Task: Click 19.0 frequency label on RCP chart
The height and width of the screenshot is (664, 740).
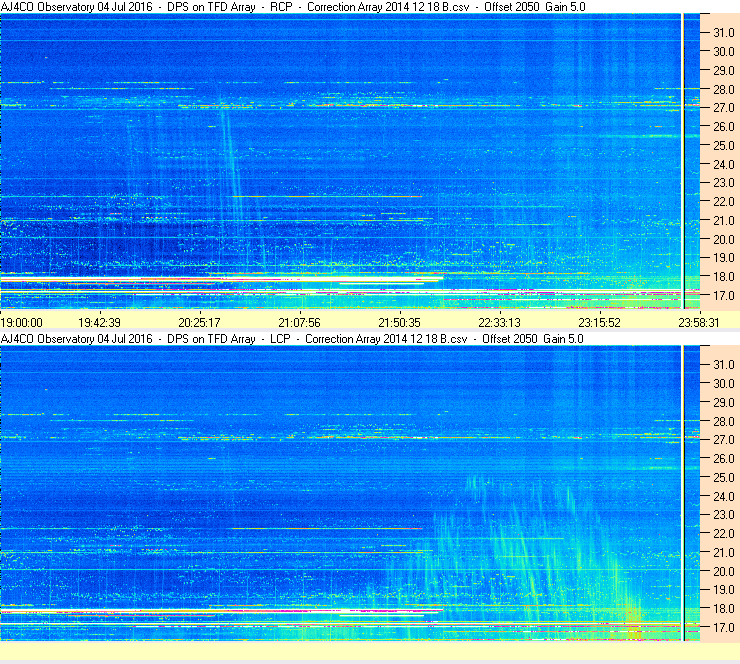Action: (x=724, y=258)
